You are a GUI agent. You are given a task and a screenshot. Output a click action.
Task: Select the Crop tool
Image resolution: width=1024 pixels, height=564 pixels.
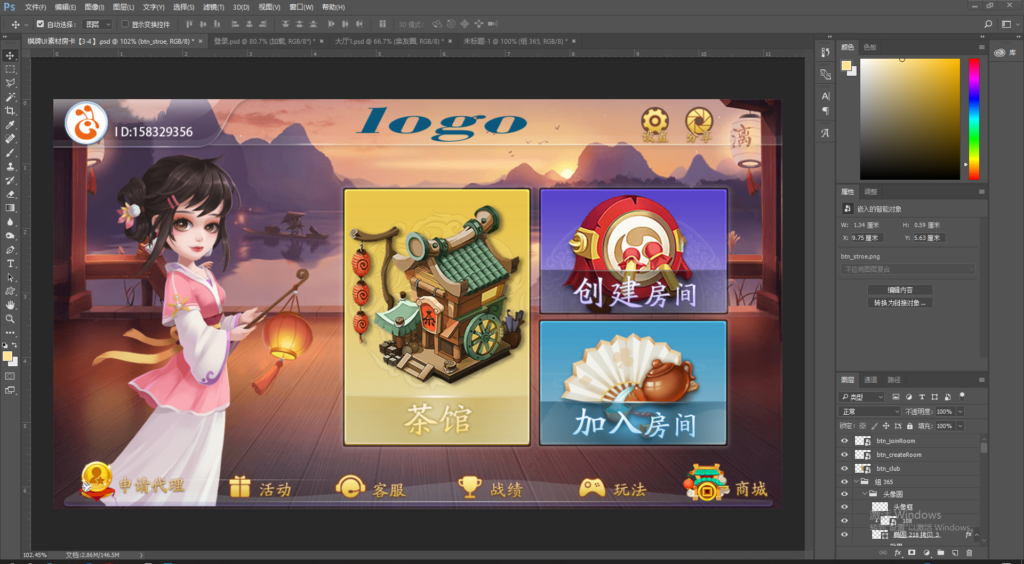tap(10, 111)
